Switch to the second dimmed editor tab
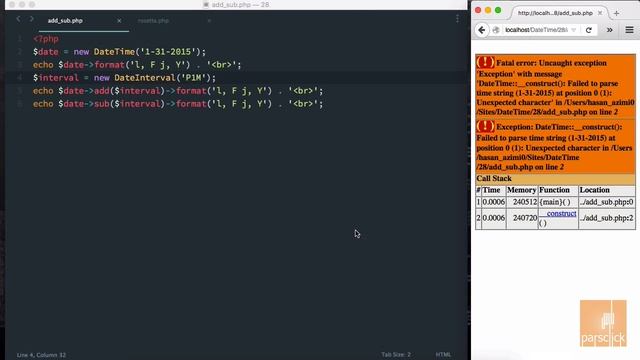This screenshot has width=640, height=360. pos(153,20)
